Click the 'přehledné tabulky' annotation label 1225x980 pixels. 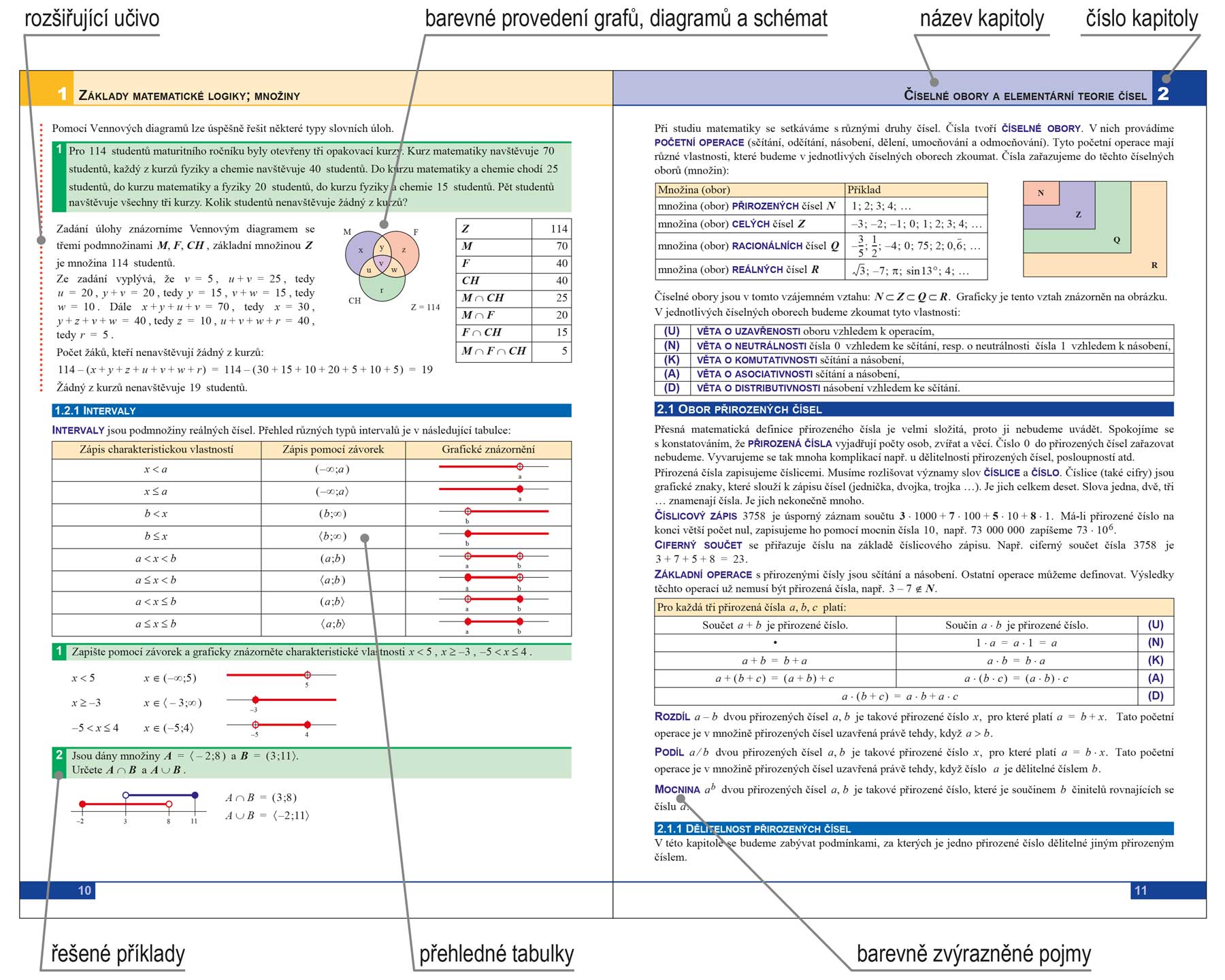click(x=496, y=953)
